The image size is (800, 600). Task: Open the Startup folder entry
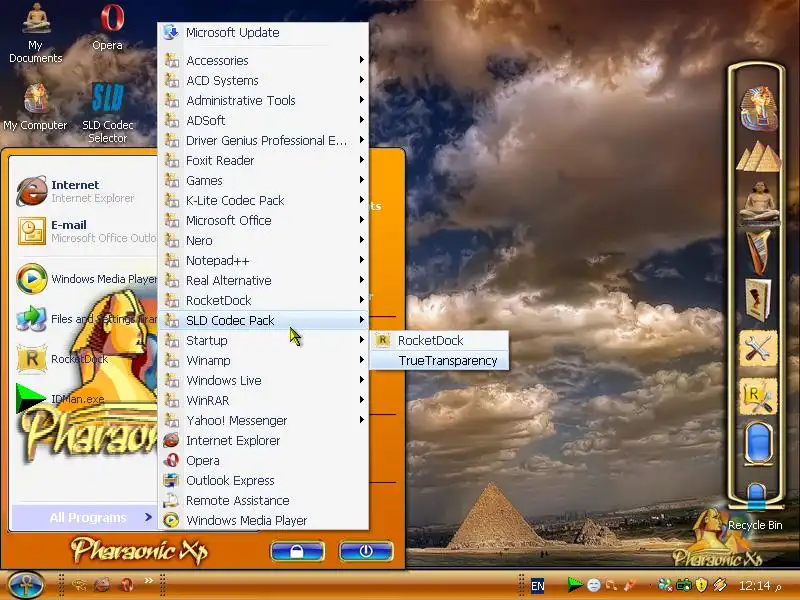point(263,340)
